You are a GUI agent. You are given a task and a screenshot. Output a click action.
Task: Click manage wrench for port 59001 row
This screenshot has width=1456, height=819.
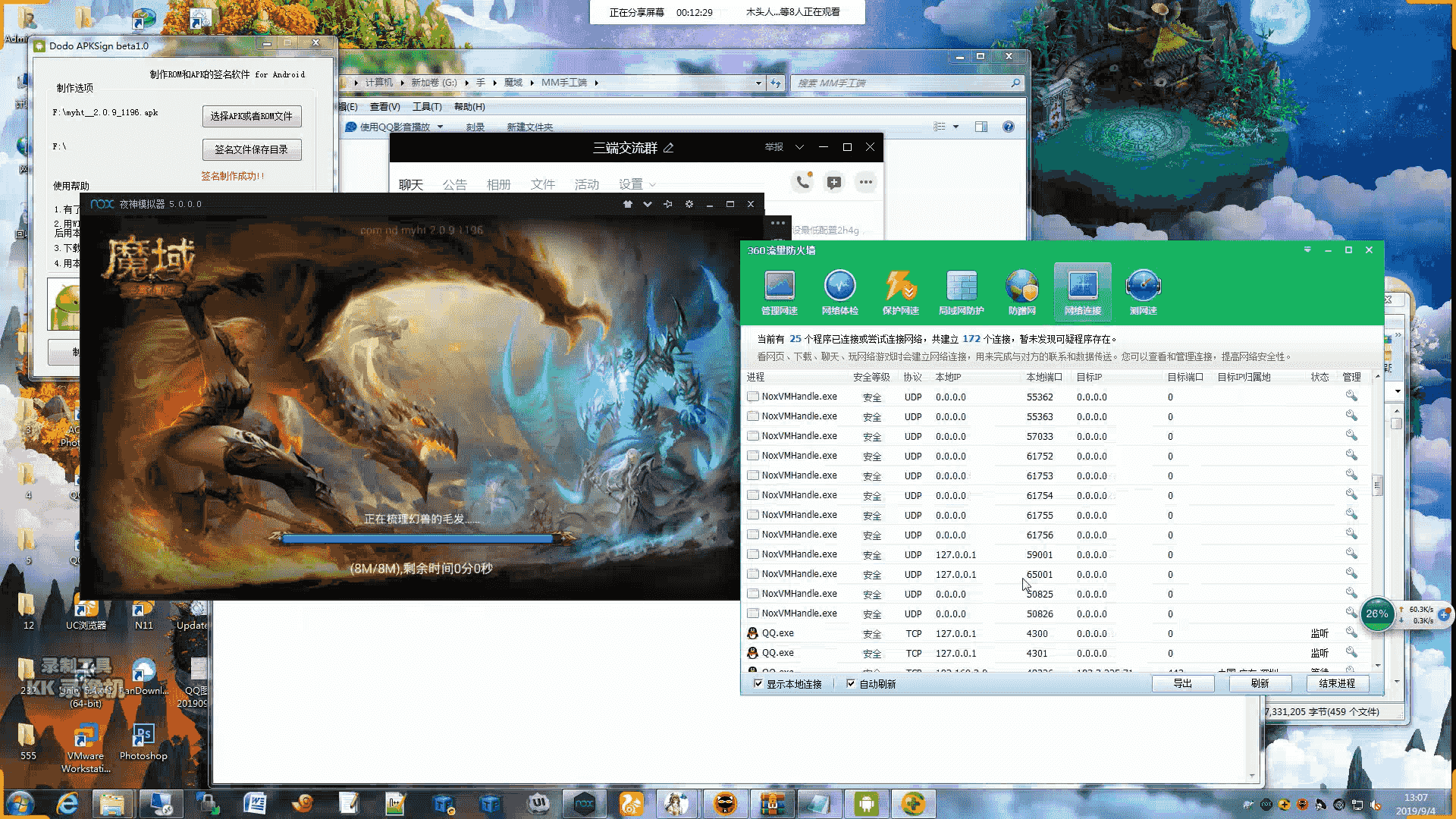[1351, 554]
